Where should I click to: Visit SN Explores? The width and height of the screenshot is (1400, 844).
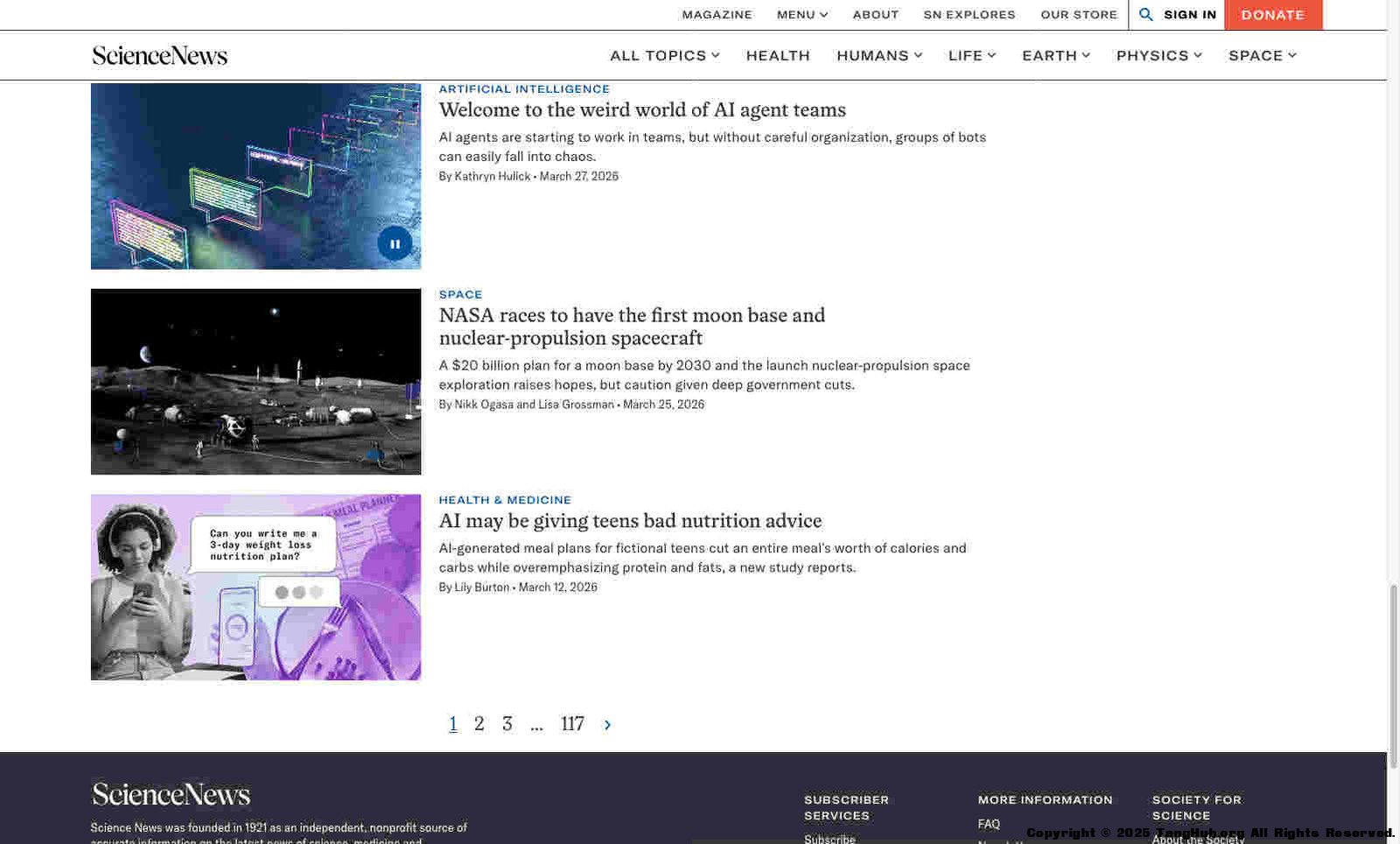969,14
